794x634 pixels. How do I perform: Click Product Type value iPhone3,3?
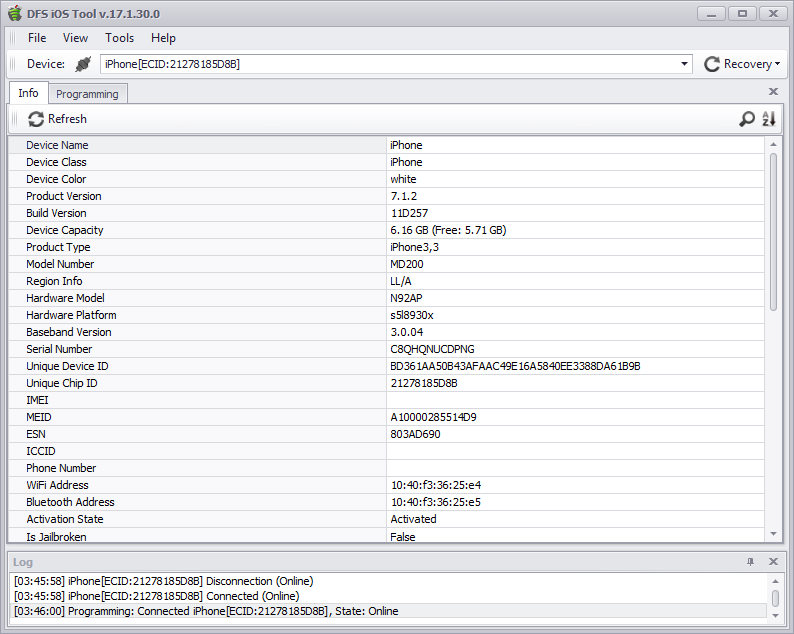[414, 247]
